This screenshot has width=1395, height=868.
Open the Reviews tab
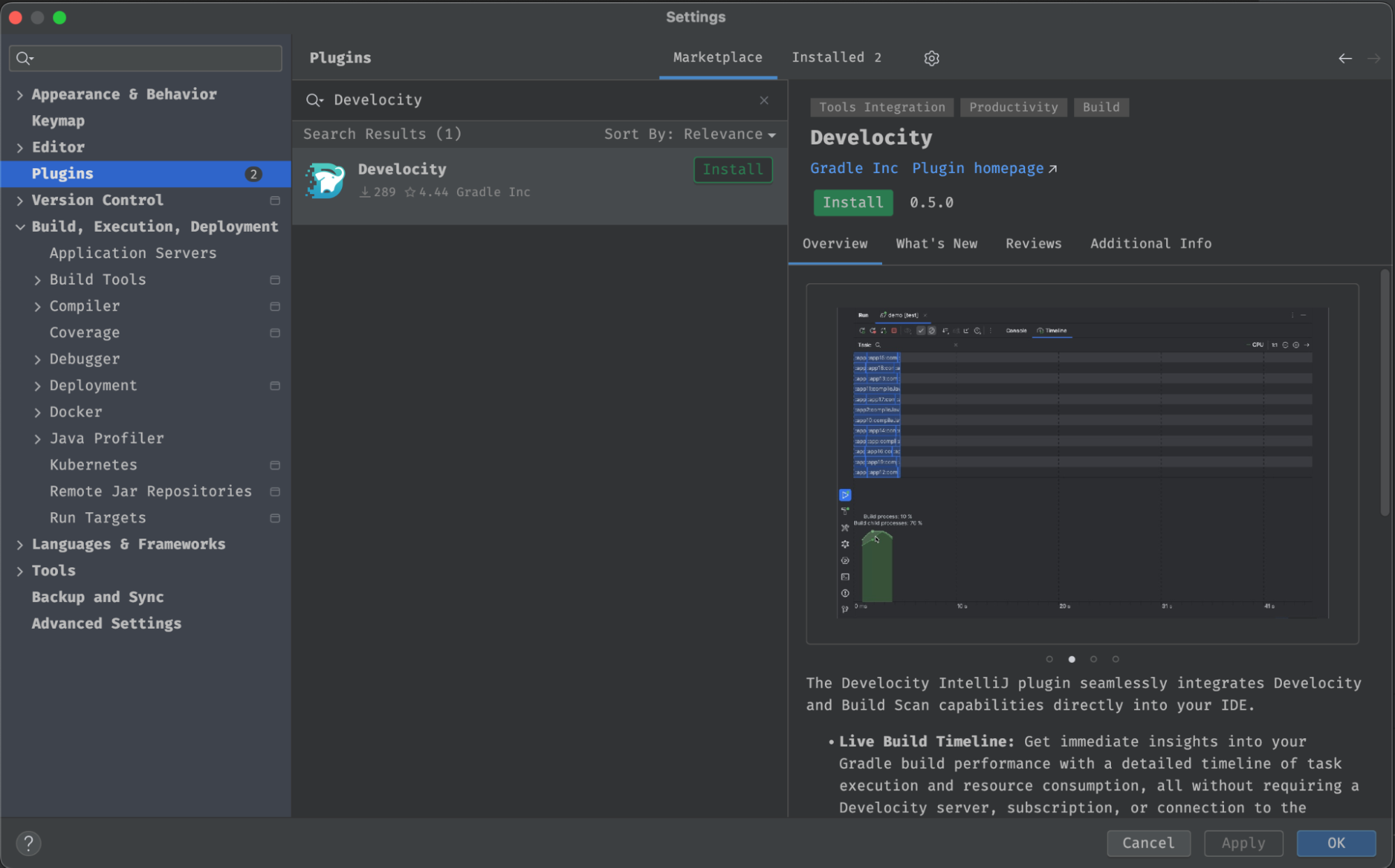(1034, 244)
